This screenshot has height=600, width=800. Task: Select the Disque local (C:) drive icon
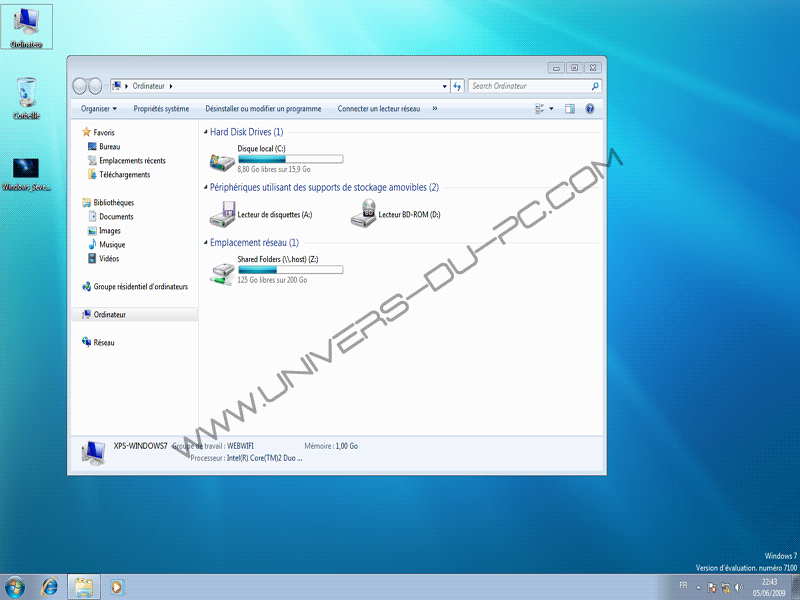[x=222, y=161]
